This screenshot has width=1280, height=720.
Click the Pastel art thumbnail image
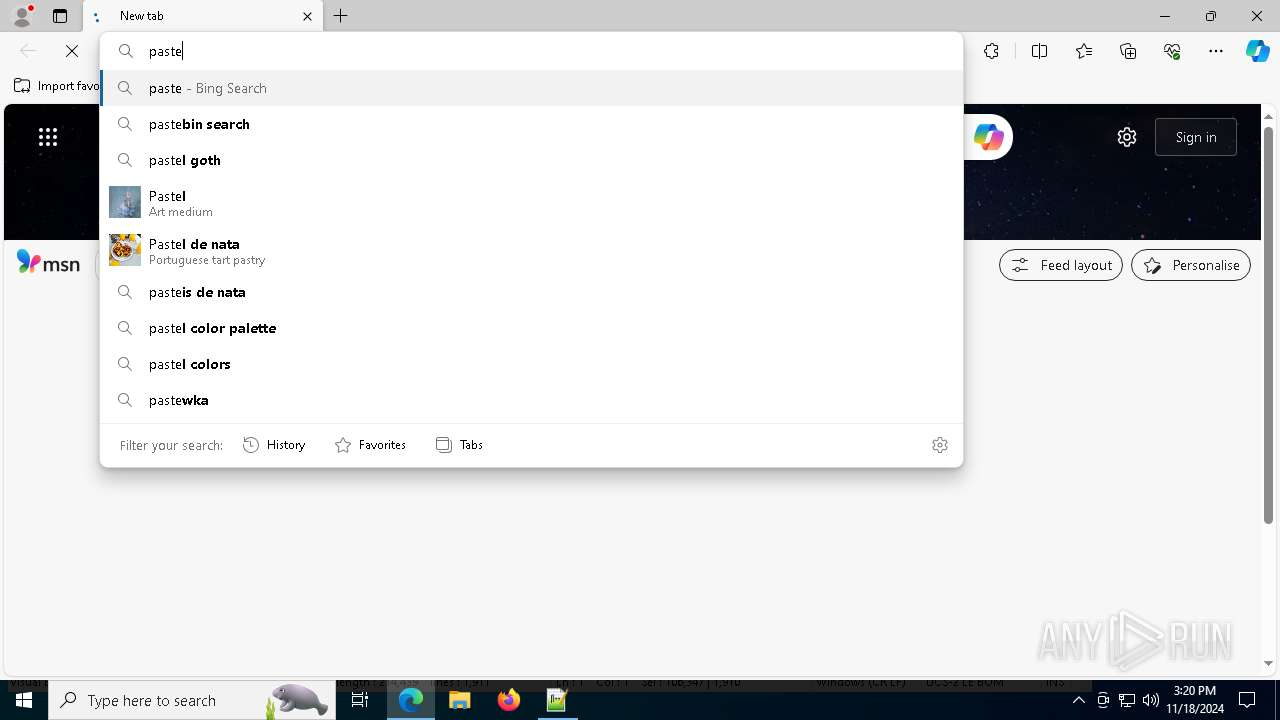pos(125,202)
